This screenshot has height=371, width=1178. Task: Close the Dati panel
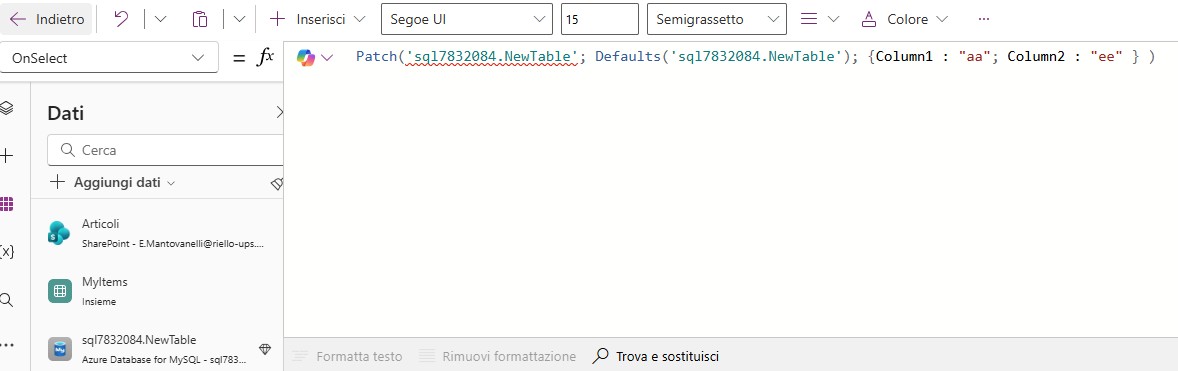click(279, 113)
